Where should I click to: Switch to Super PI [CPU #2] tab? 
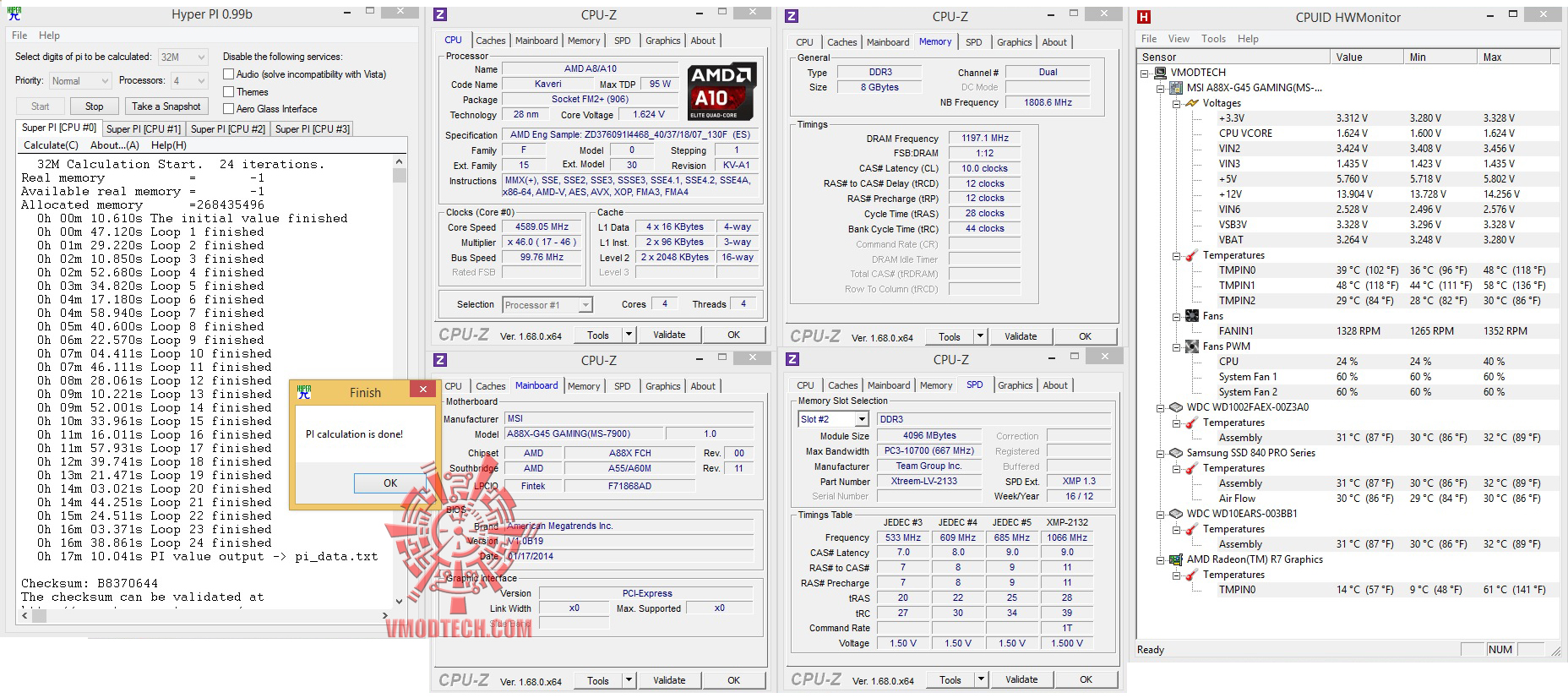click(x=228, y=129)
